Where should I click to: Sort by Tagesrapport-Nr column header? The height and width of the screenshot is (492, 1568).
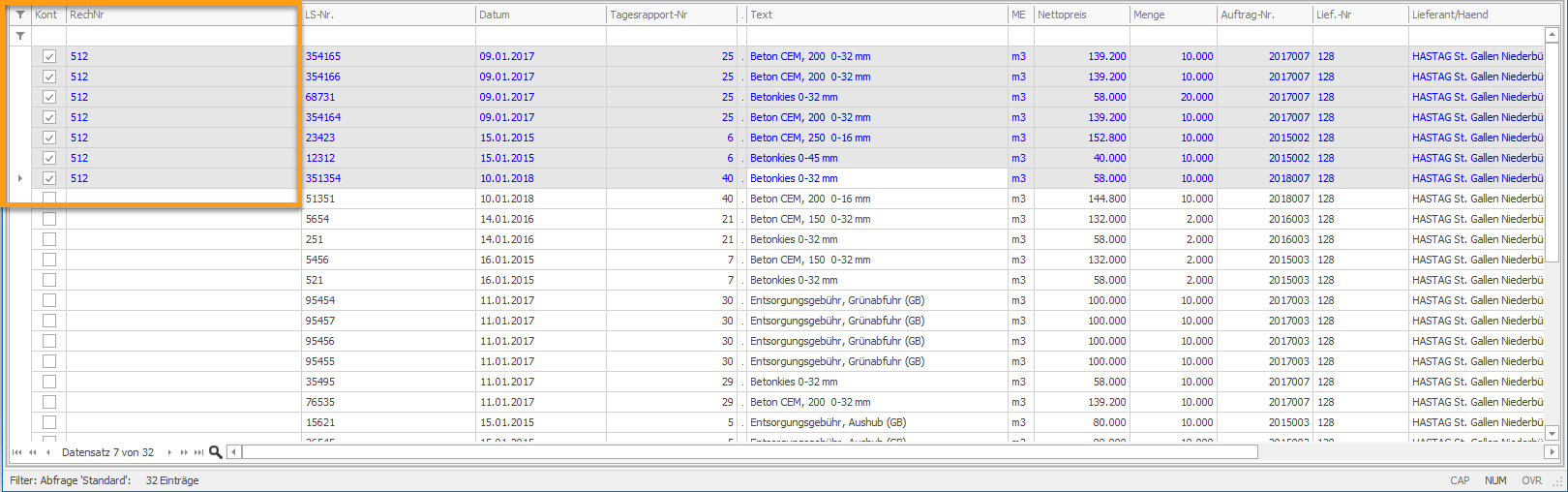(672, 15)
